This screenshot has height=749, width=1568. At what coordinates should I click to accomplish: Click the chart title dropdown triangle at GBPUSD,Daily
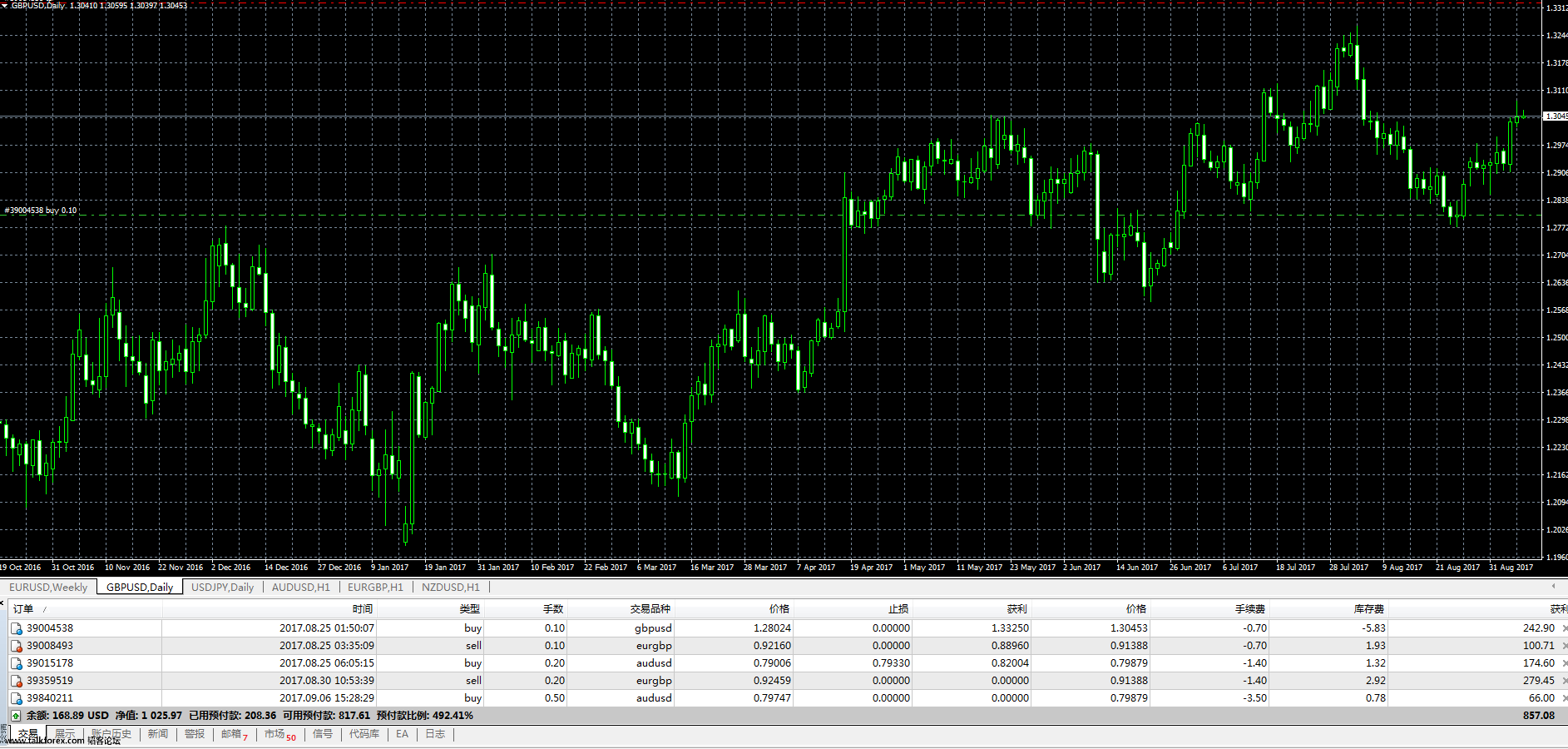tap(4, 5)
